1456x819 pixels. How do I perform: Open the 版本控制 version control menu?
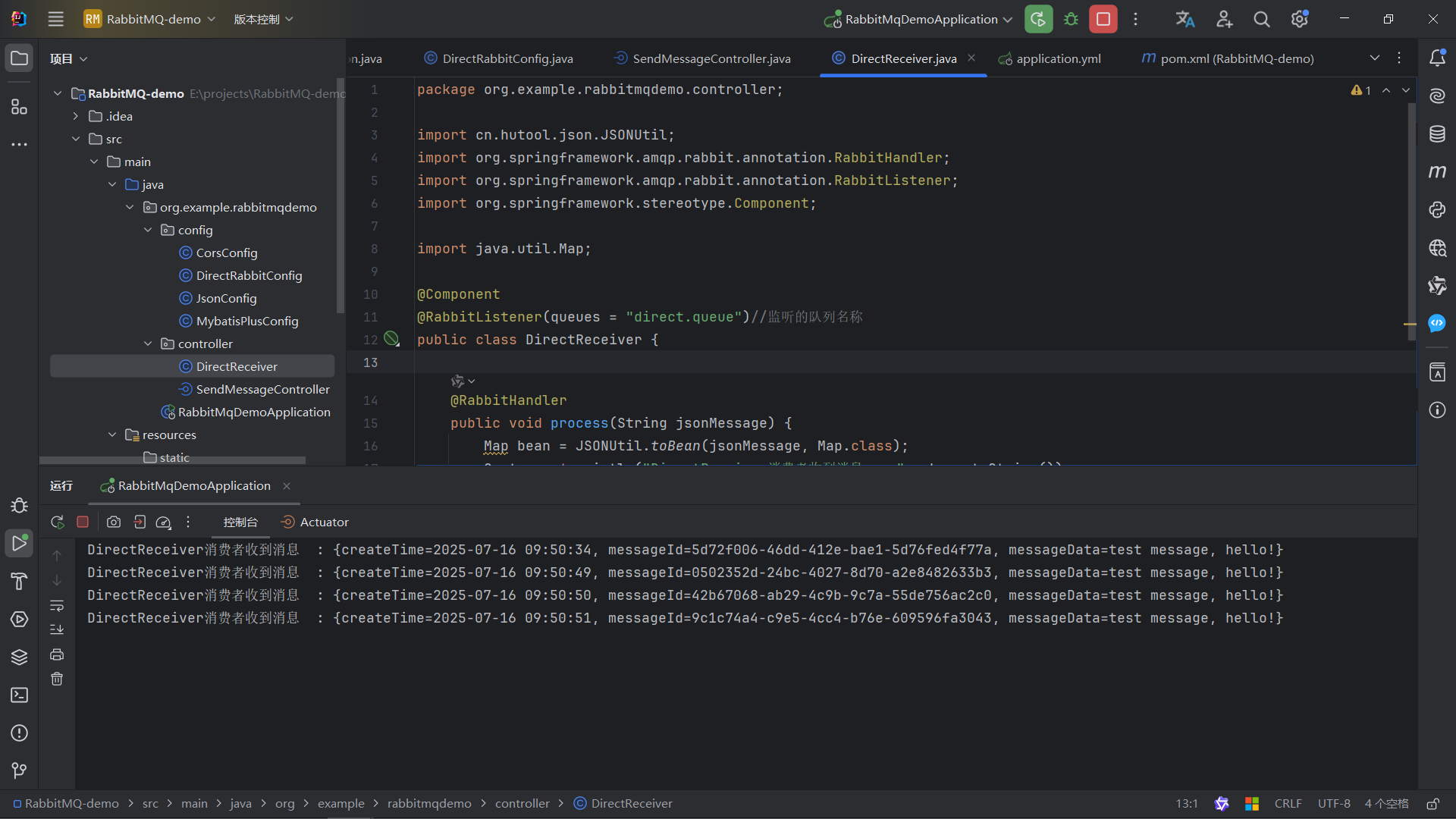click(x=263, y=19)
